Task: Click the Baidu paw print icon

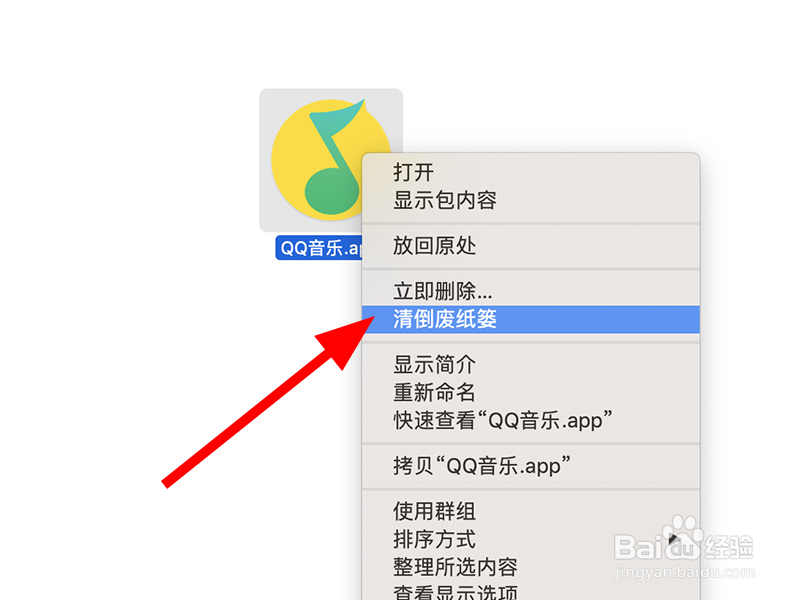Action: tap(683, 536)
